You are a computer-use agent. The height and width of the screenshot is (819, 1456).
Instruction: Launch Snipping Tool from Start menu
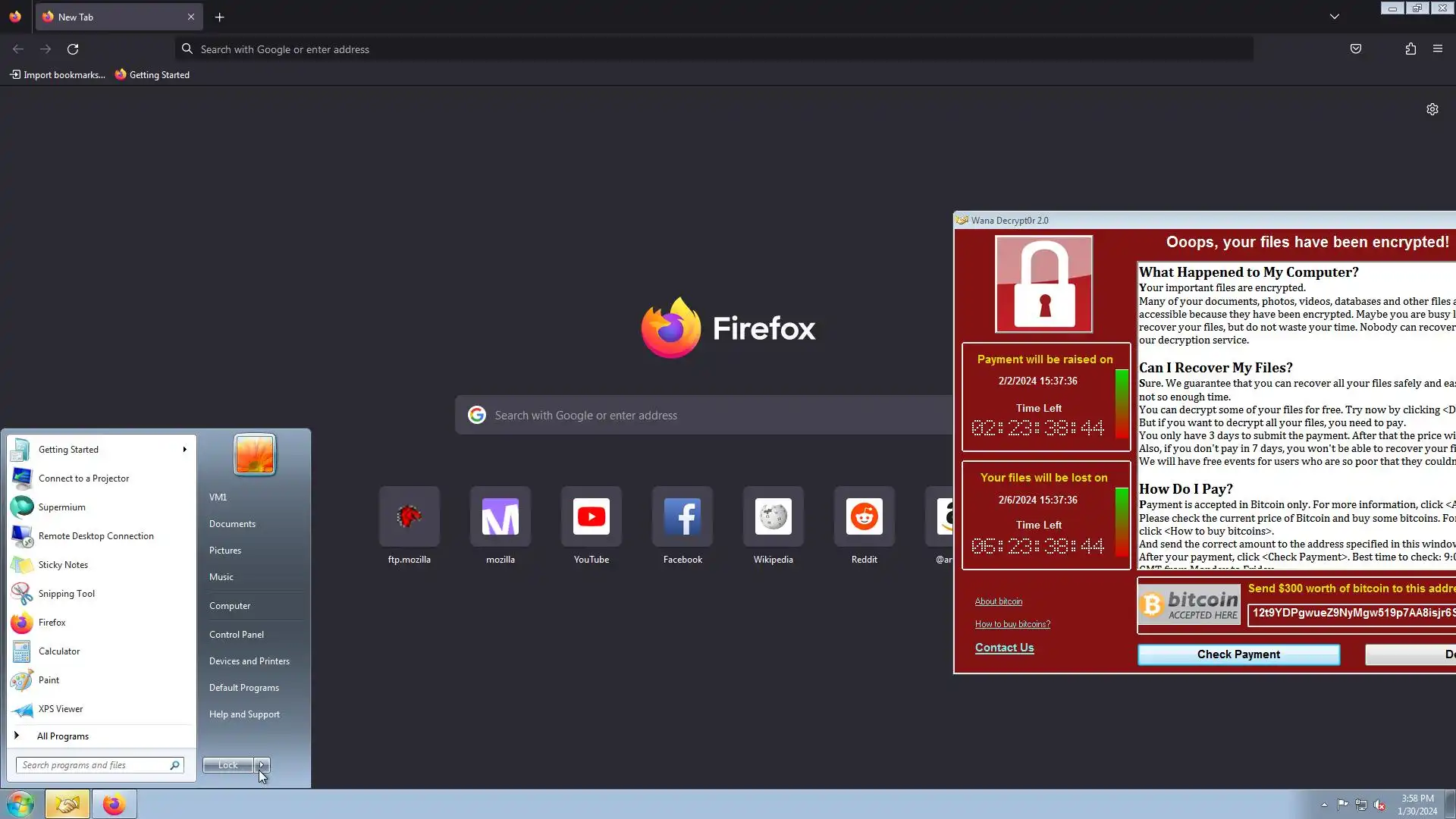point(67,594)
